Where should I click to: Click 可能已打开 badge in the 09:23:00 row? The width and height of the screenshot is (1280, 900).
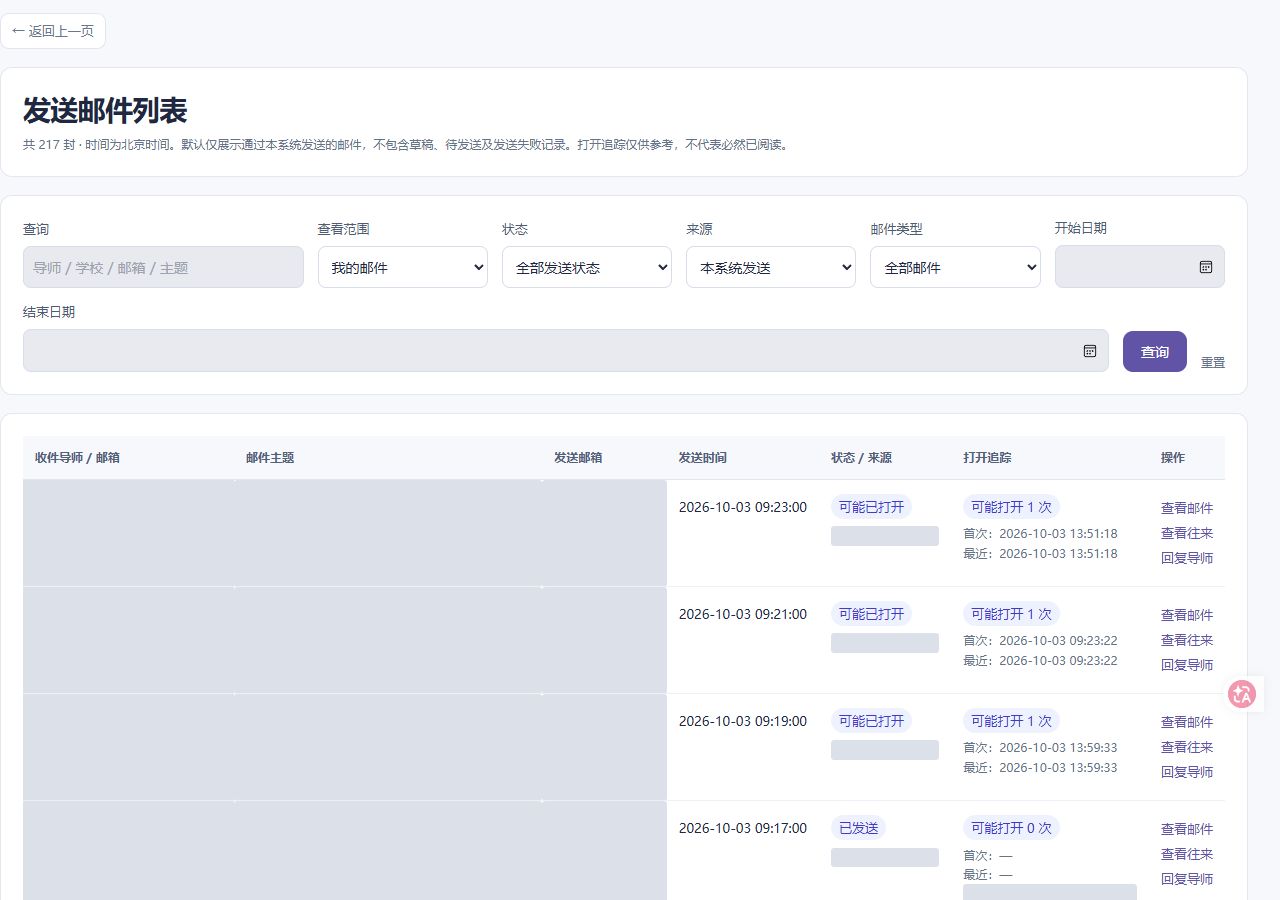tap(871, 507)
